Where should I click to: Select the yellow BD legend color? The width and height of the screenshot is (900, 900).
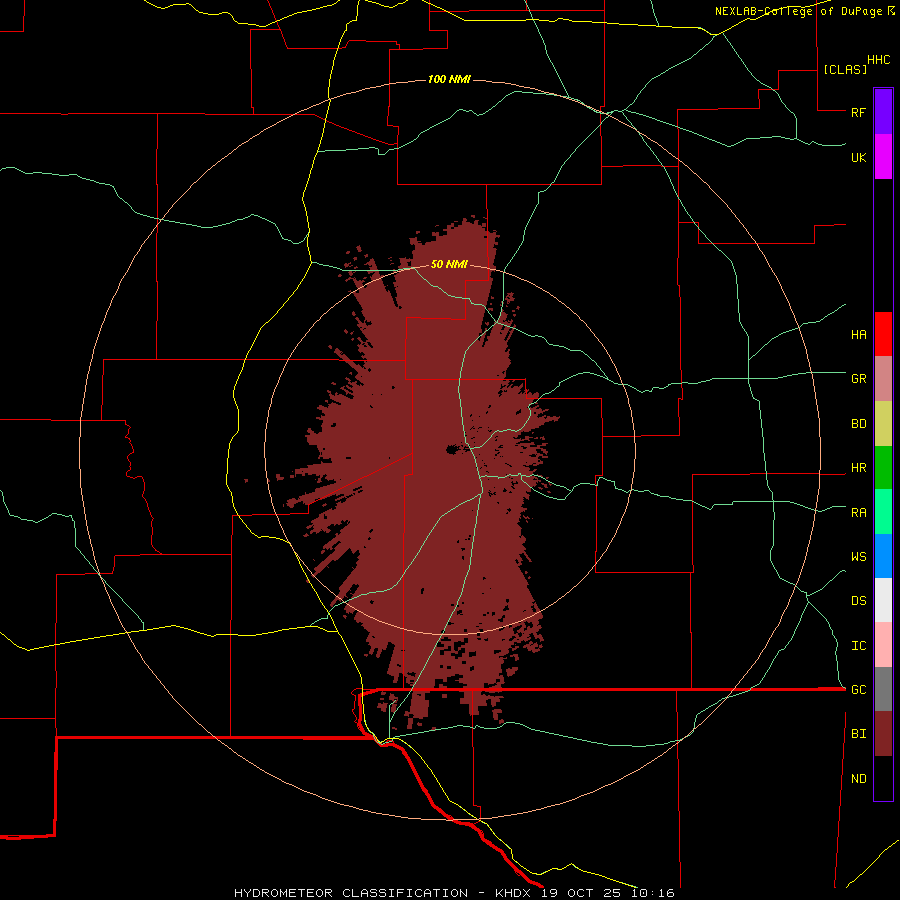(x=883, y=424)
